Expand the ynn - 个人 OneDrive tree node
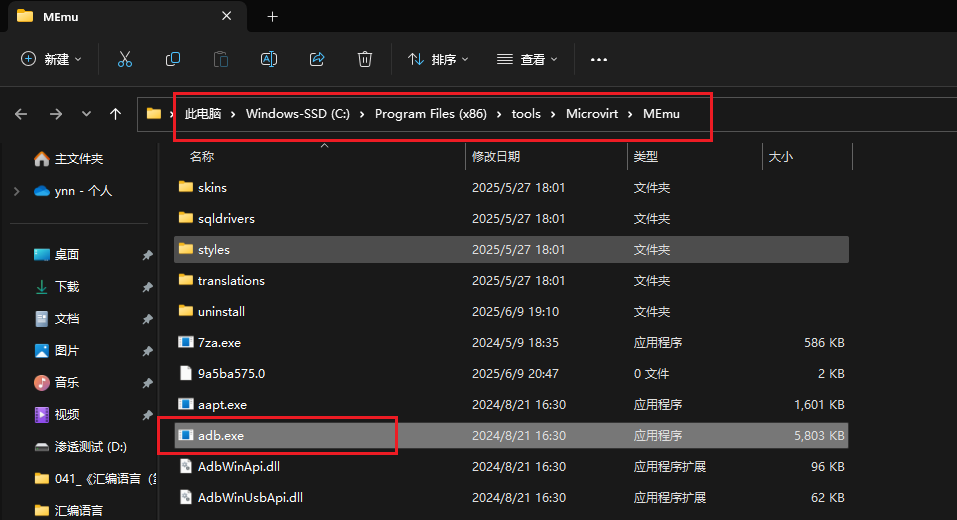 click(x=16, y=190)
